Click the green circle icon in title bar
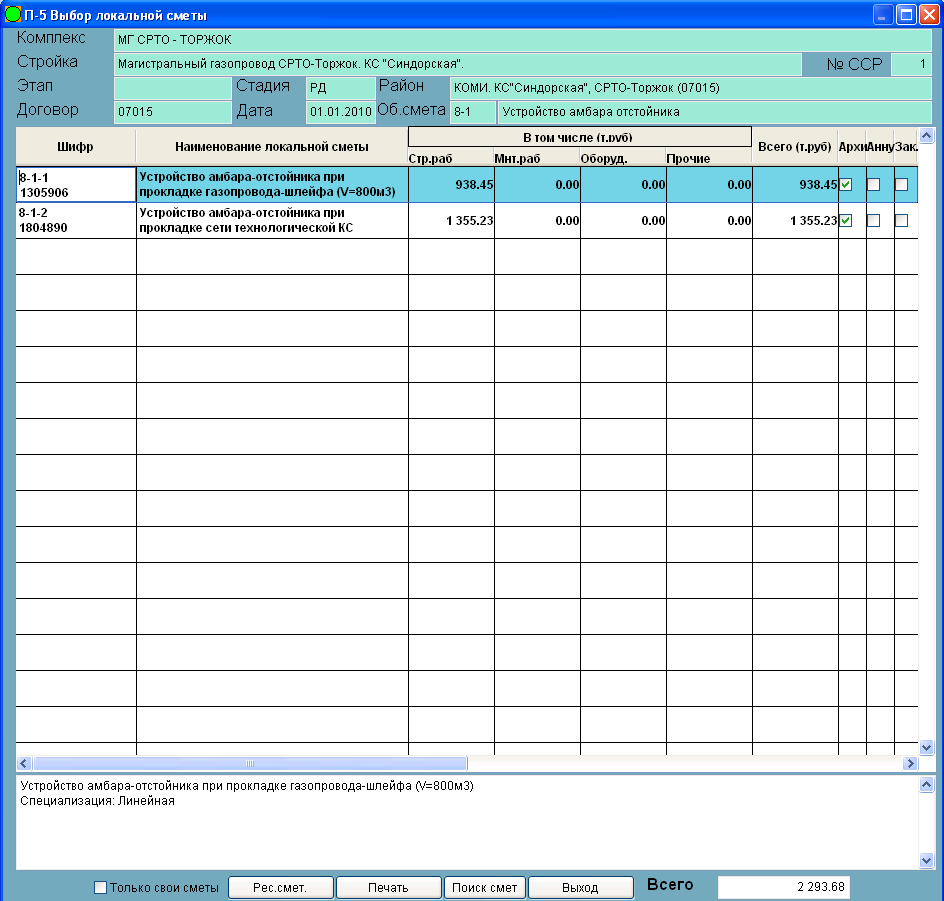 pyautogui.click(x=13, y=14)
